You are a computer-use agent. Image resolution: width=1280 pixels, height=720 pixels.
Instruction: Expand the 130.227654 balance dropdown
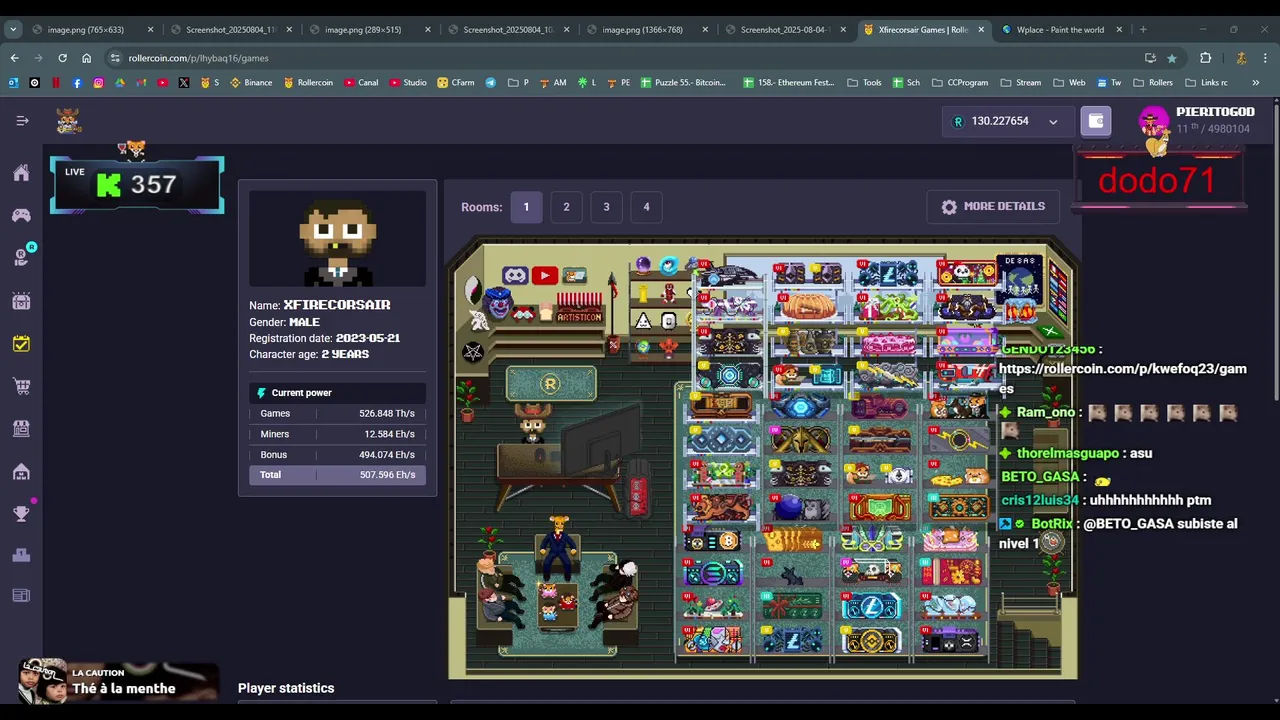point(1006,121)
